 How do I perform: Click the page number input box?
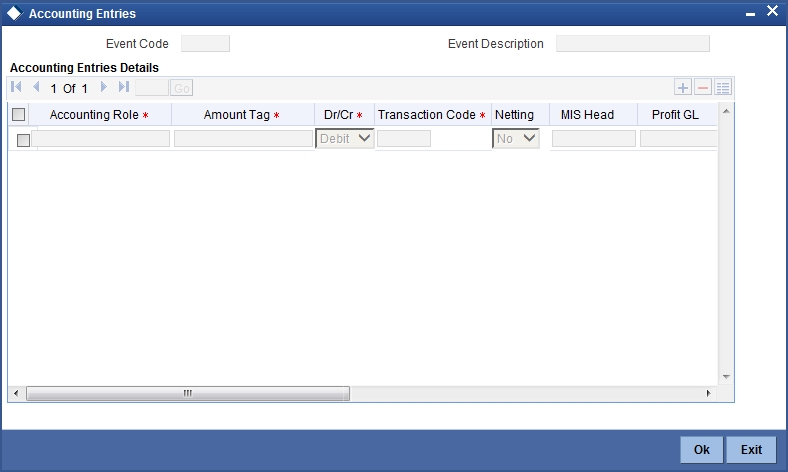click(152, 88)
